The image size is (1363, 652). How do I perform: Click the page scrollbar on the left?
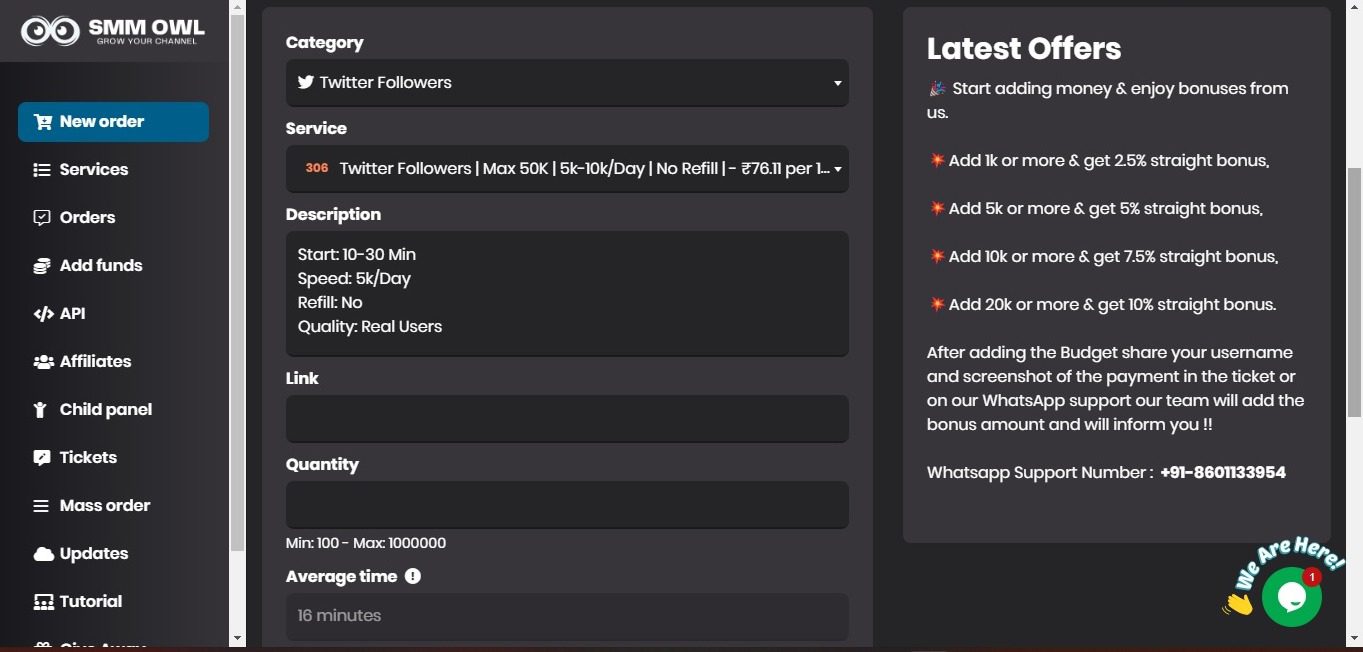click(236, 300)
